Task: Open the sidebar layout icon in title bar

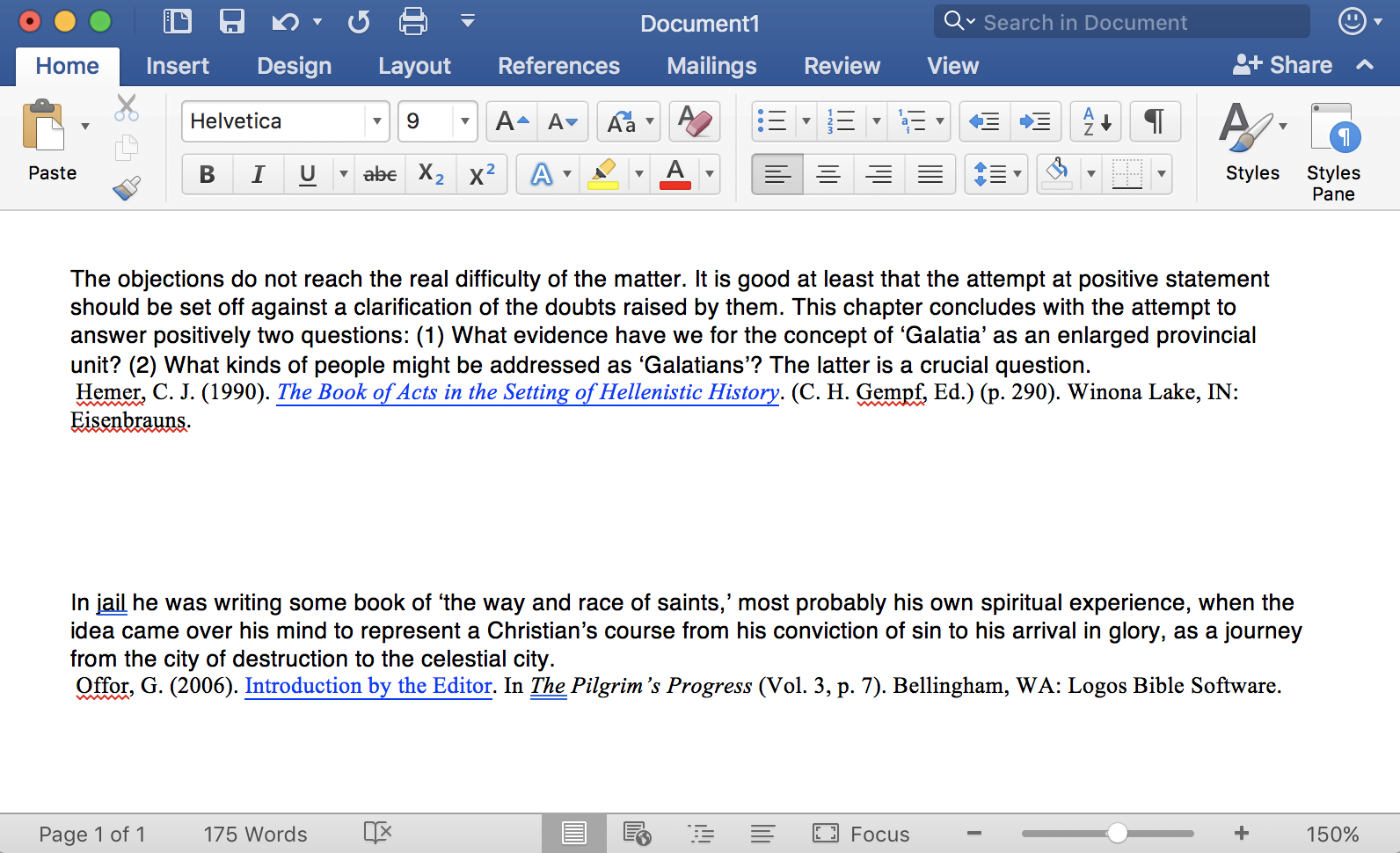Action: (x=178, y=21)
